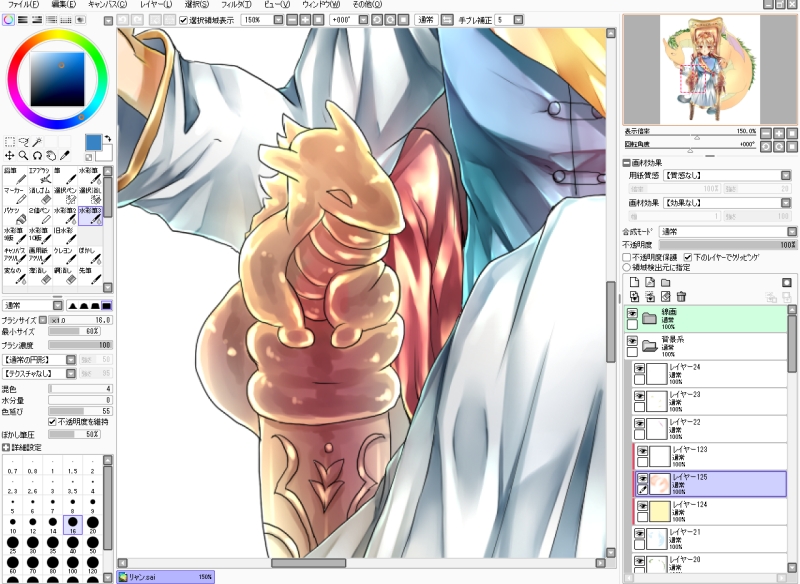
Task: Zoom in with toolbar plus button
Action: click(305, 20)
